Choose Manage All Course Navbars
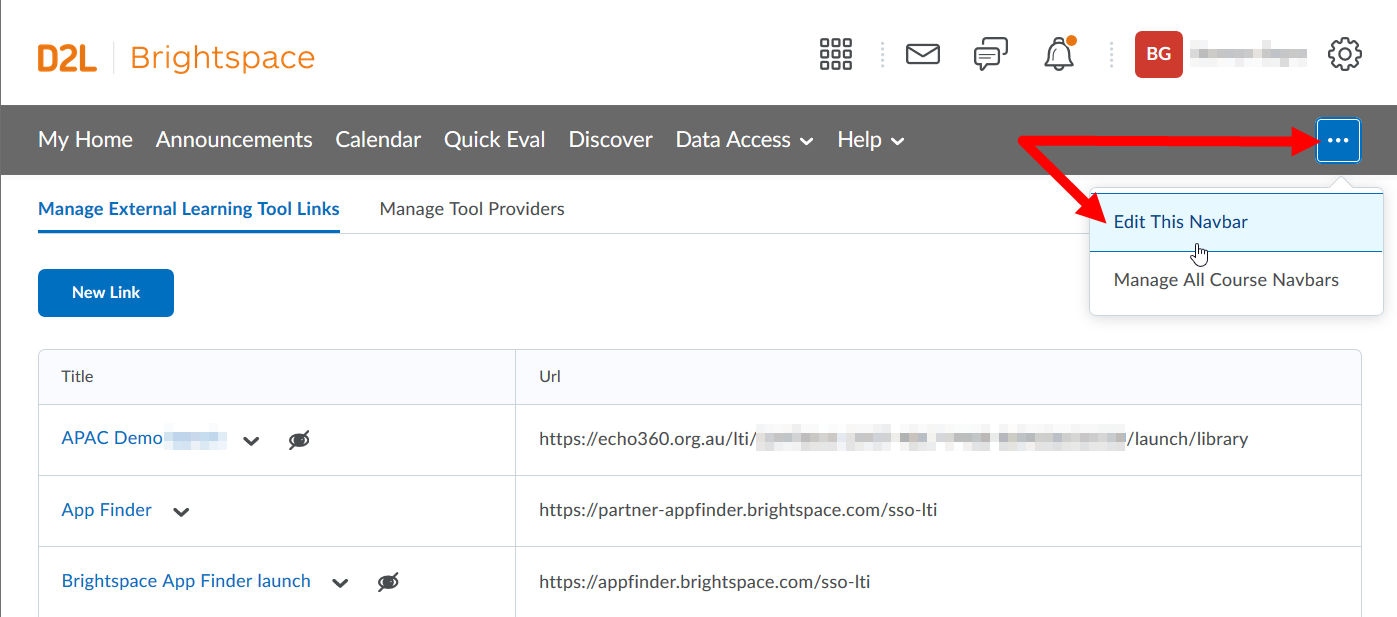This screenshot has height=617, width=1397. 1225,280
